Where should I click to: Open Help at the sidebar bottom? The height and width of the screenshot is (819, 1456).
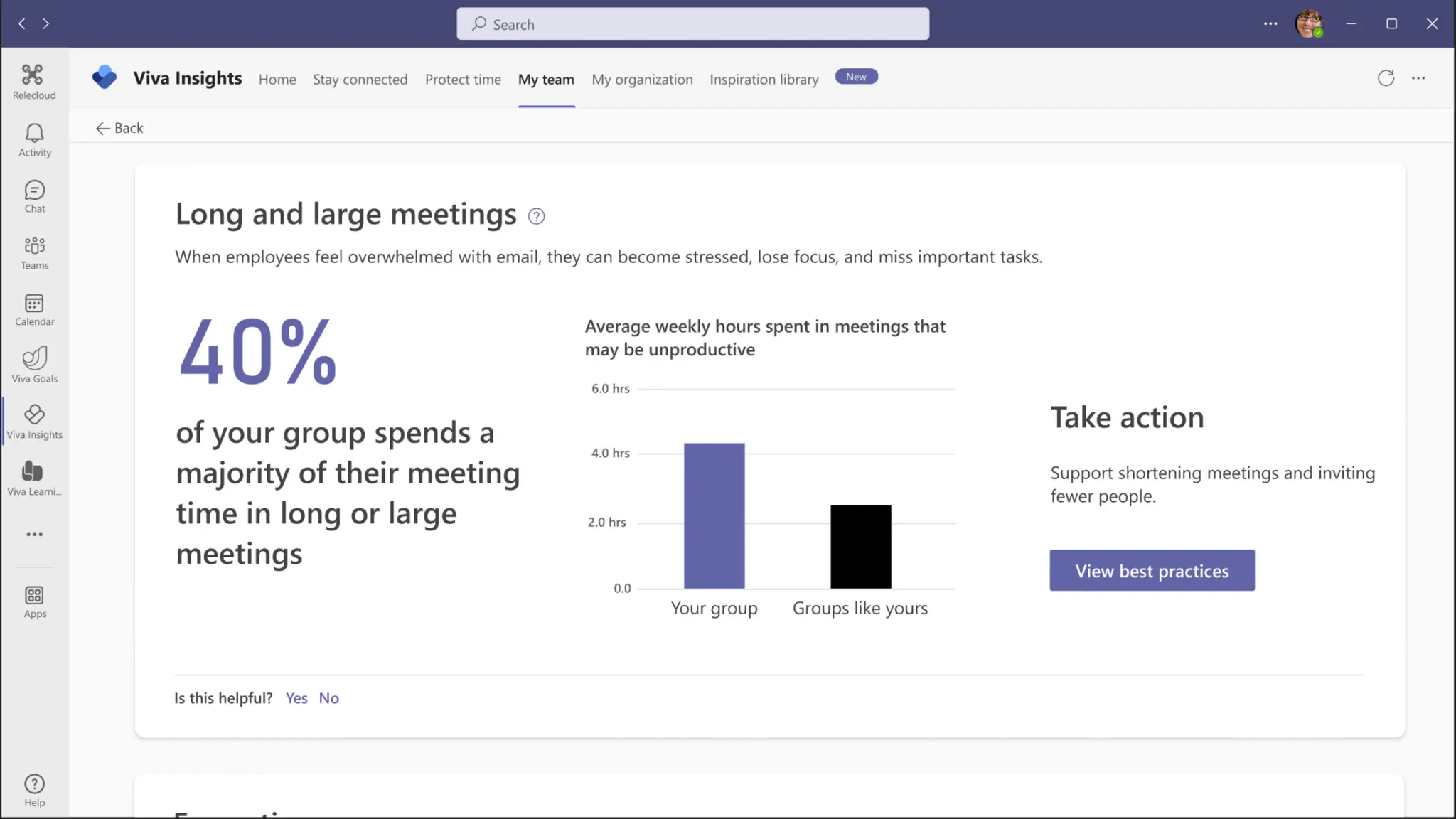[34, 791]
